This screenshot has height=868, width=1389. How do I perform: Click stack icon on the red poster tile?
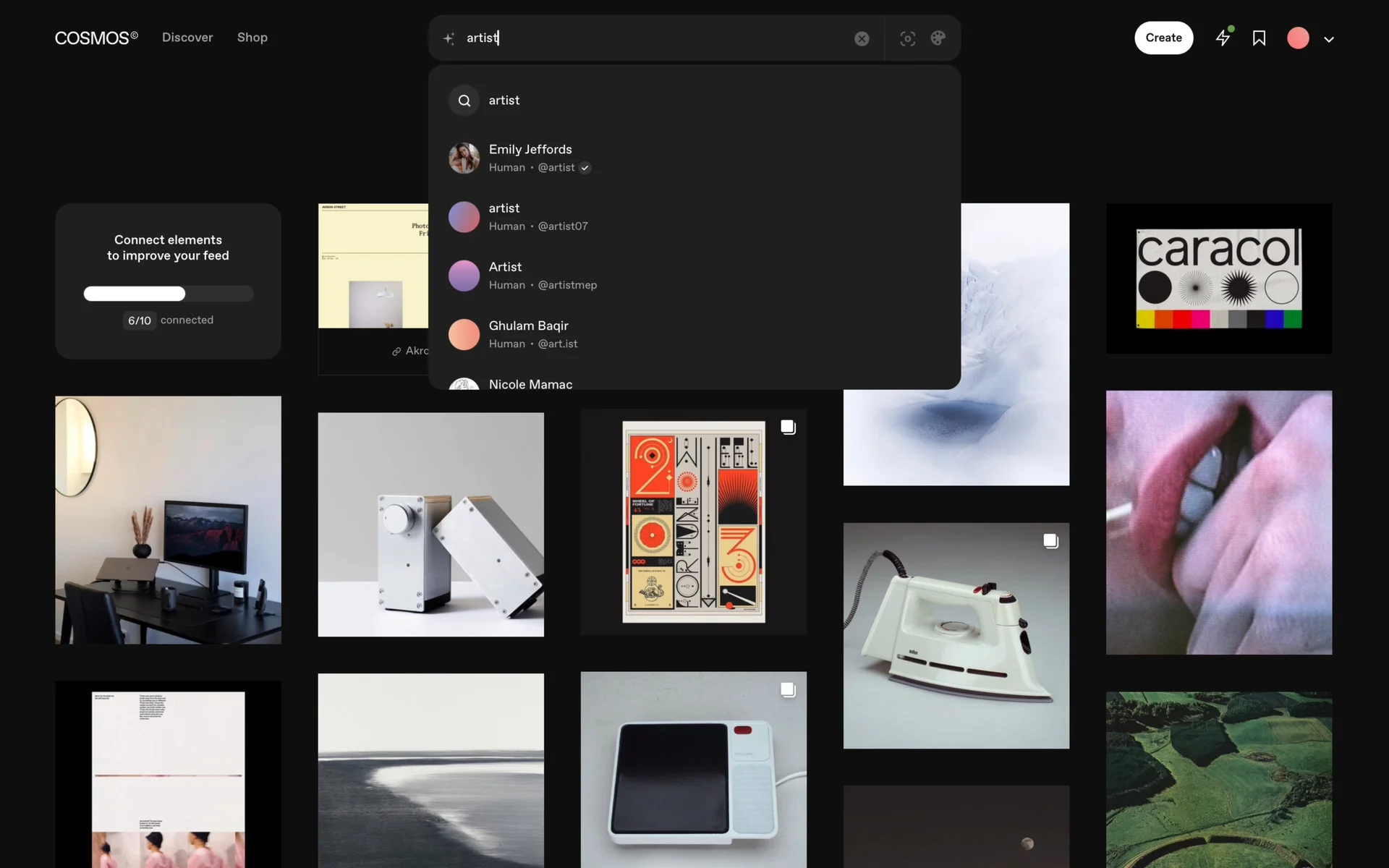click(788, 427)
